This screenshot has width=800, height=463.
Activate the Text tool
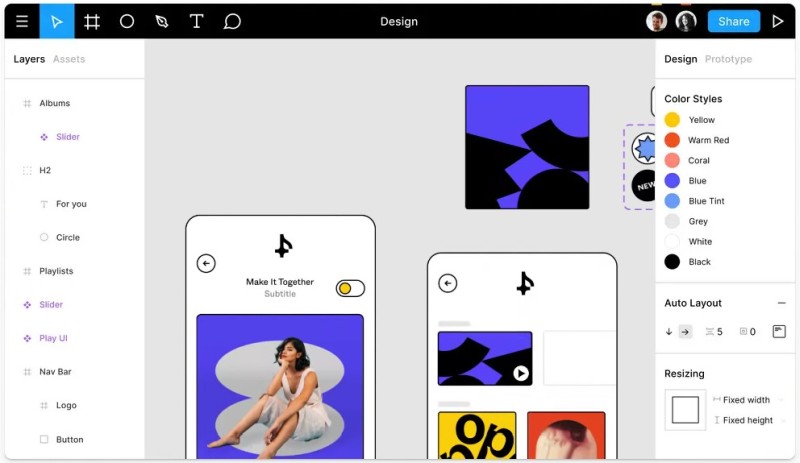[196, 21]
